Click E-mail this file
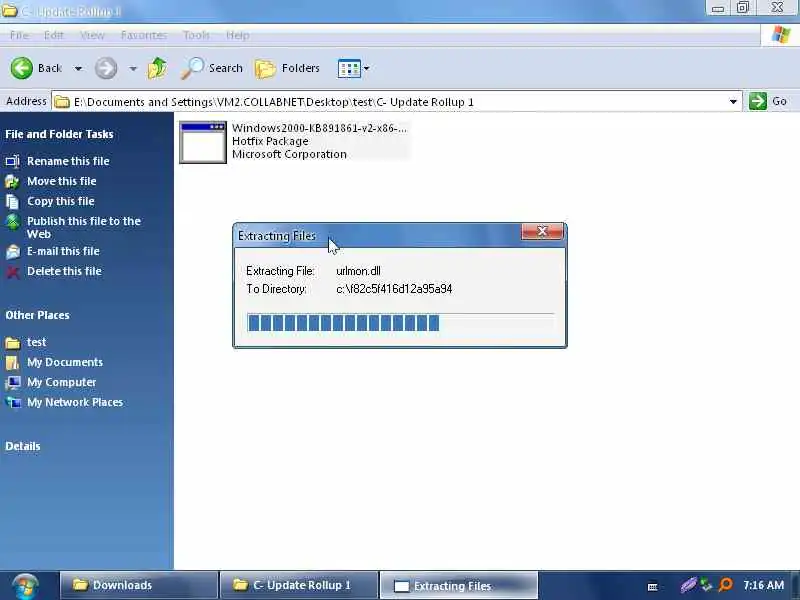800x600 pixels. (63, 251)
